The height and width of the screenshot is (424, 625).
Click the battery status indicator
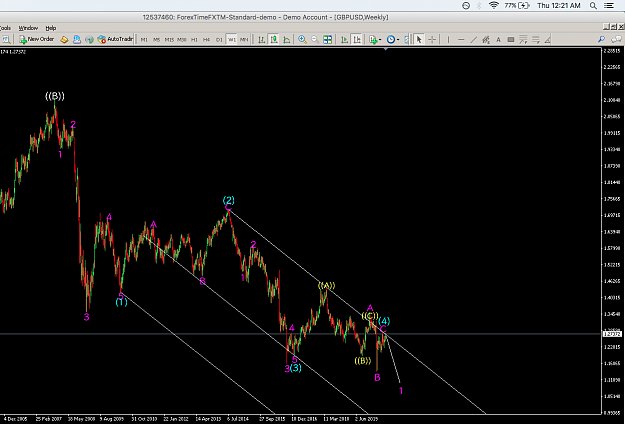pyautogui.click(x=517, y=6)
